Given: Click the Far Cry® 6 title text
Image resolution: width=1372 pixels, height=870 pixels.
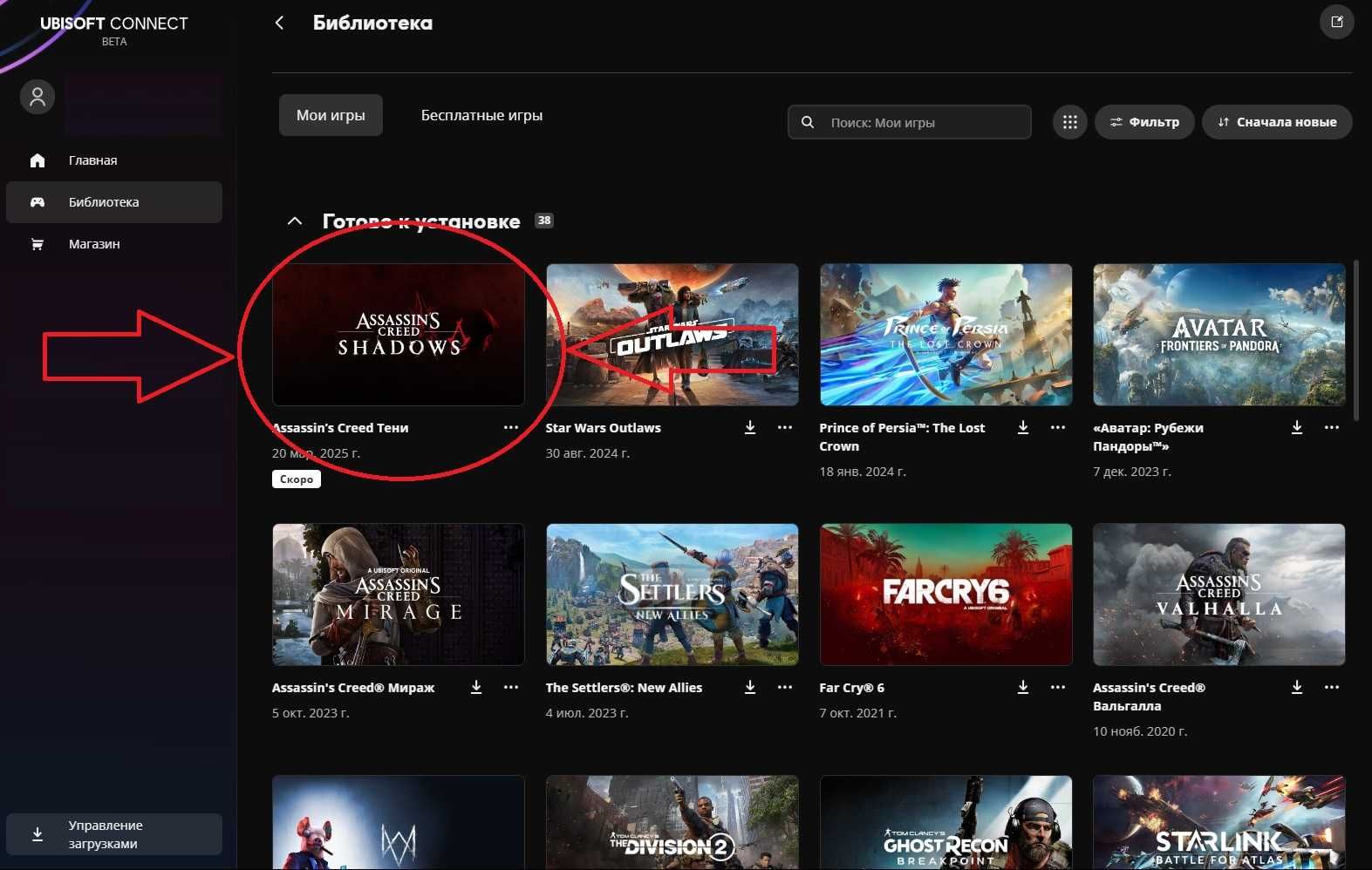Looking at the screenshot, I should click(x=851, y=688).
